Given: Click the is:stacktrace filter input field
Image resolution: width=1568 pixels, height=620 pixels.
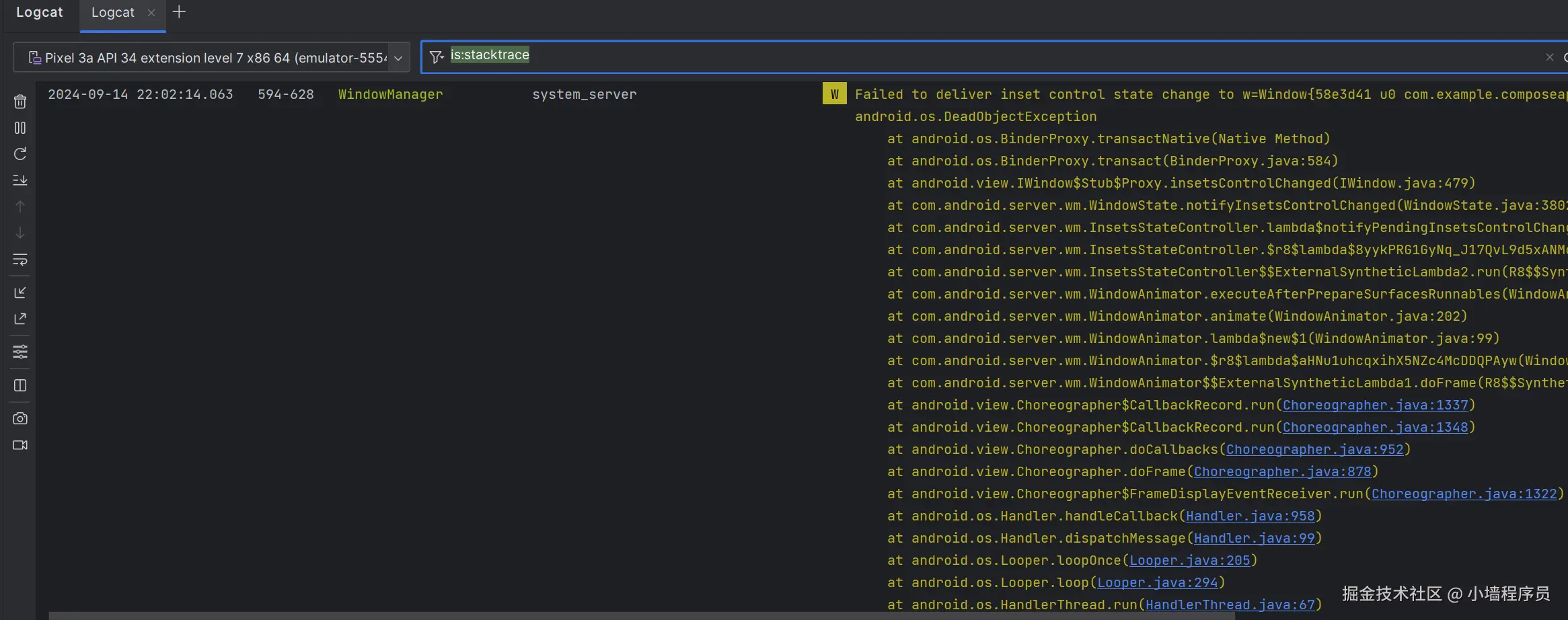Looking at the screenshot, I should pyautogui.click(x=942, y=56).
